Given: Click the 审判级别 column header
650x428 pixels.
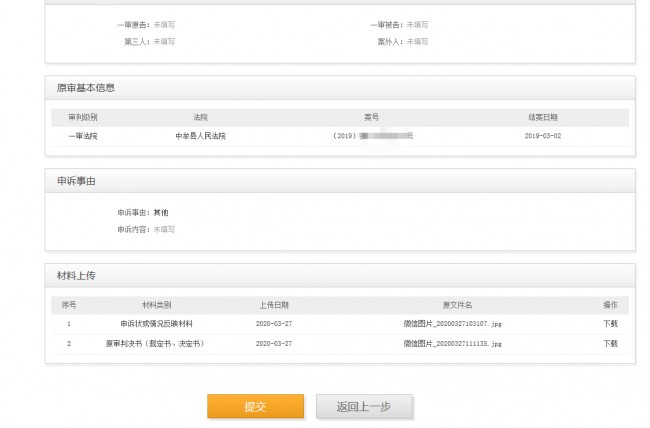Looking at the screenshot, I should tap(83, 117).
